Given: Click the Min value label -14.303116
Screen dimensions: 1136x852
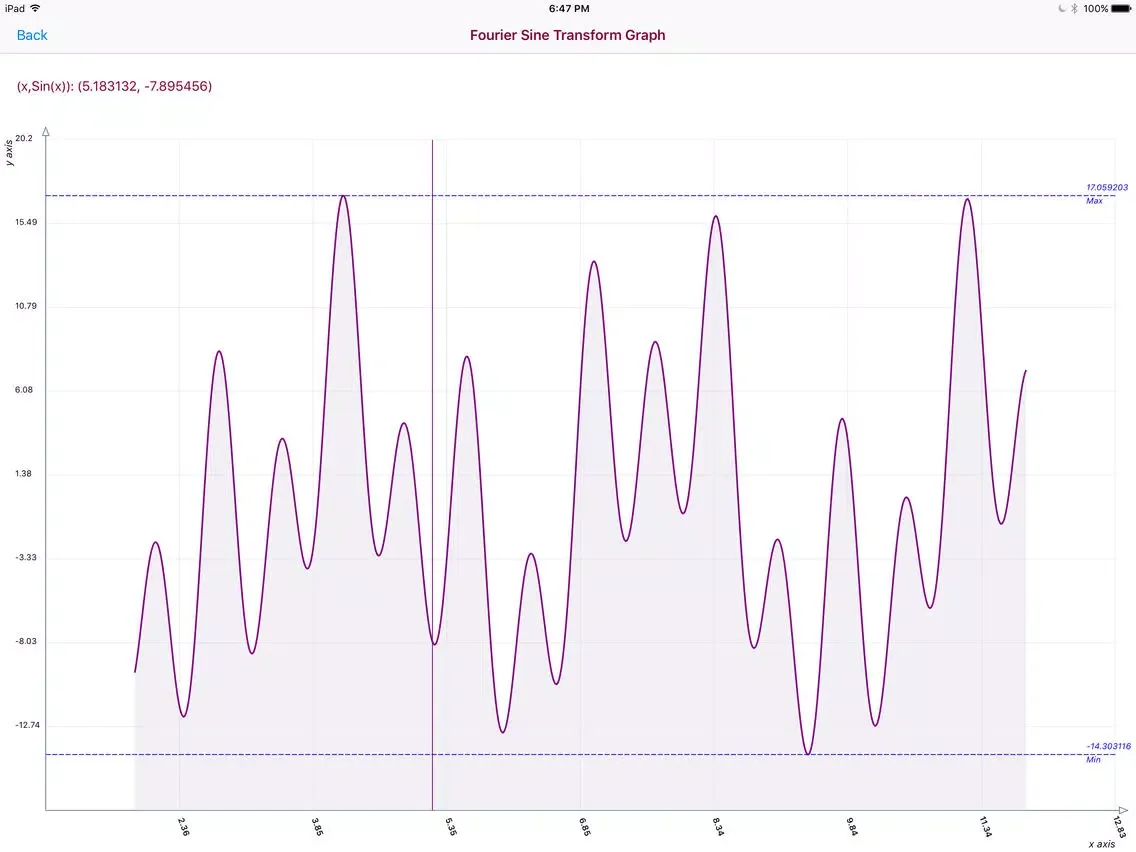Looking at the screenshot, I should point(1108,746).
